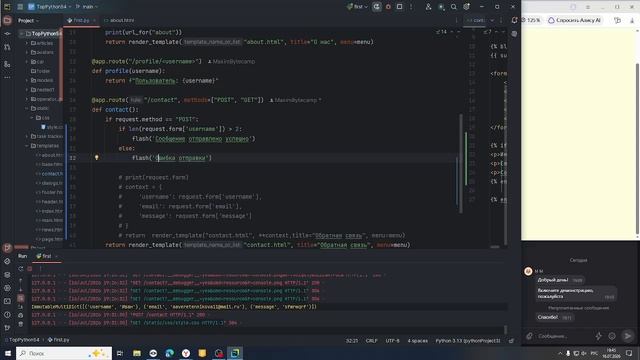Screen dimensions: 640x360
Task: Click the Windows Start button
Action: pyautogui.click(x=8, y=353)
